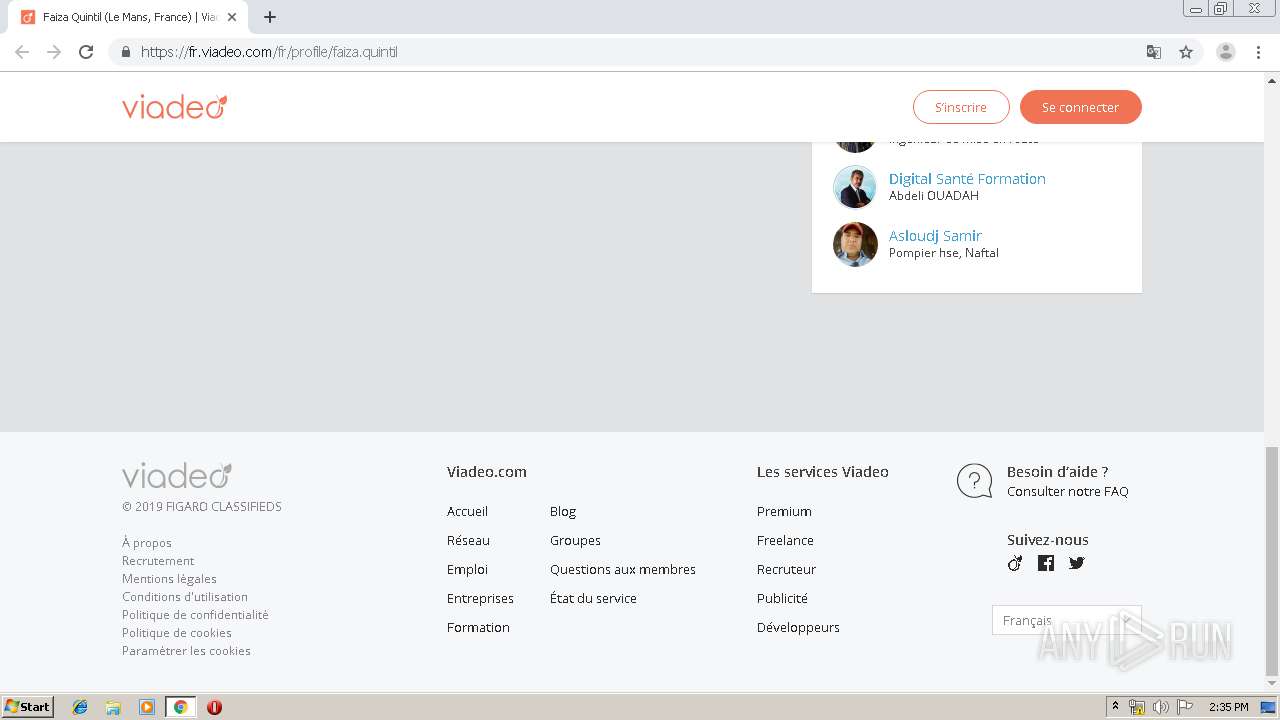This screenshot has height=720, width=1280.
Task: Click the taskbar clock showing 2:35 PM
Action: point(1228,707)
